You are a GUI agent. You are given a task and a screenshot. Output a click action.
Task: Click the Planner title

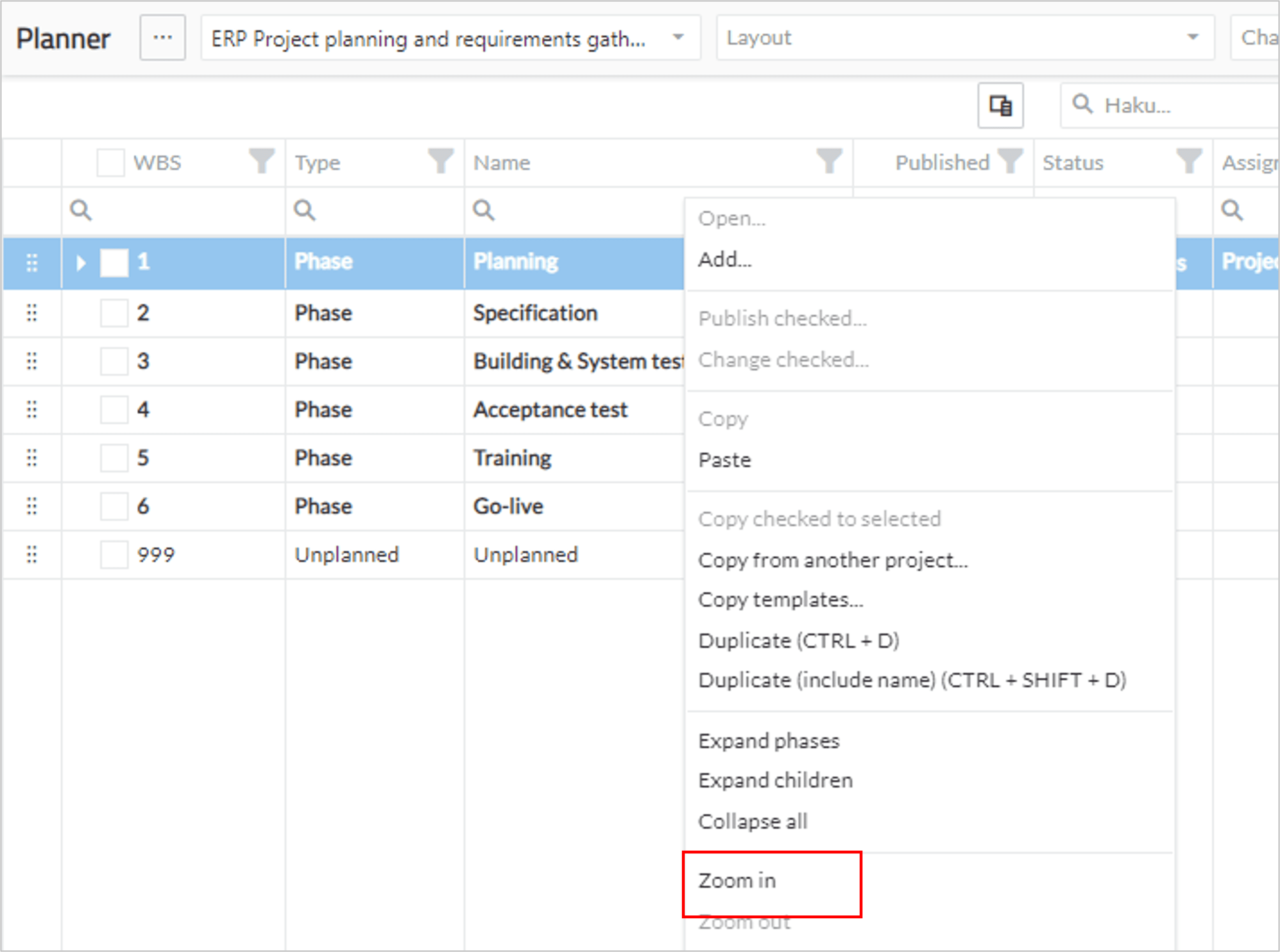point(63,39)
